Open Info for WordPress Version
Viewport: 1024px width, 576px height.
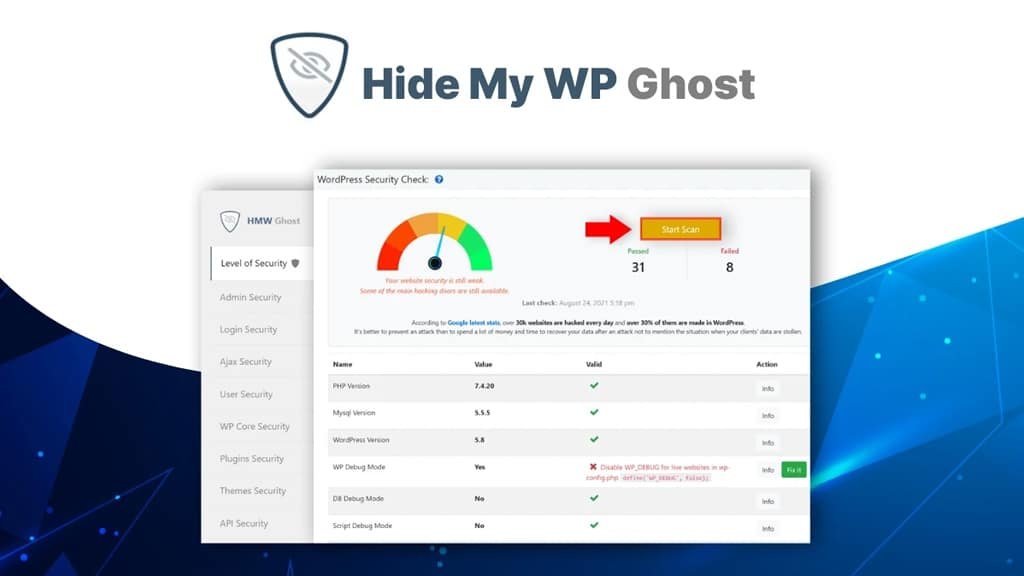click(x=768, y=443)
